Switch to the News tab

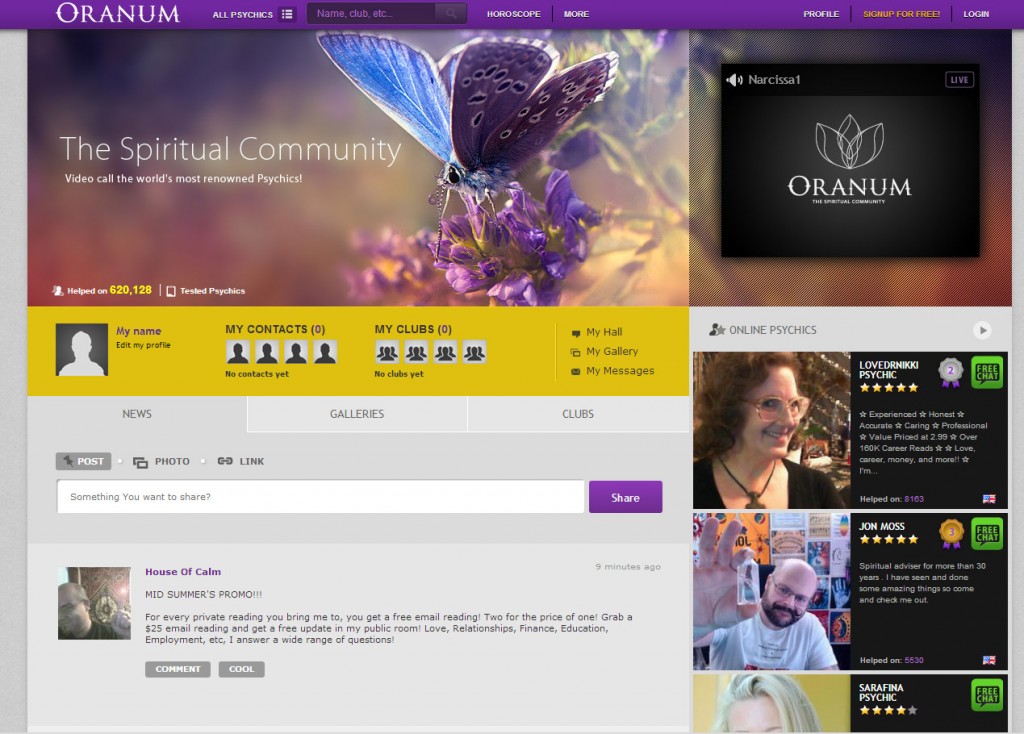(137, 414)
